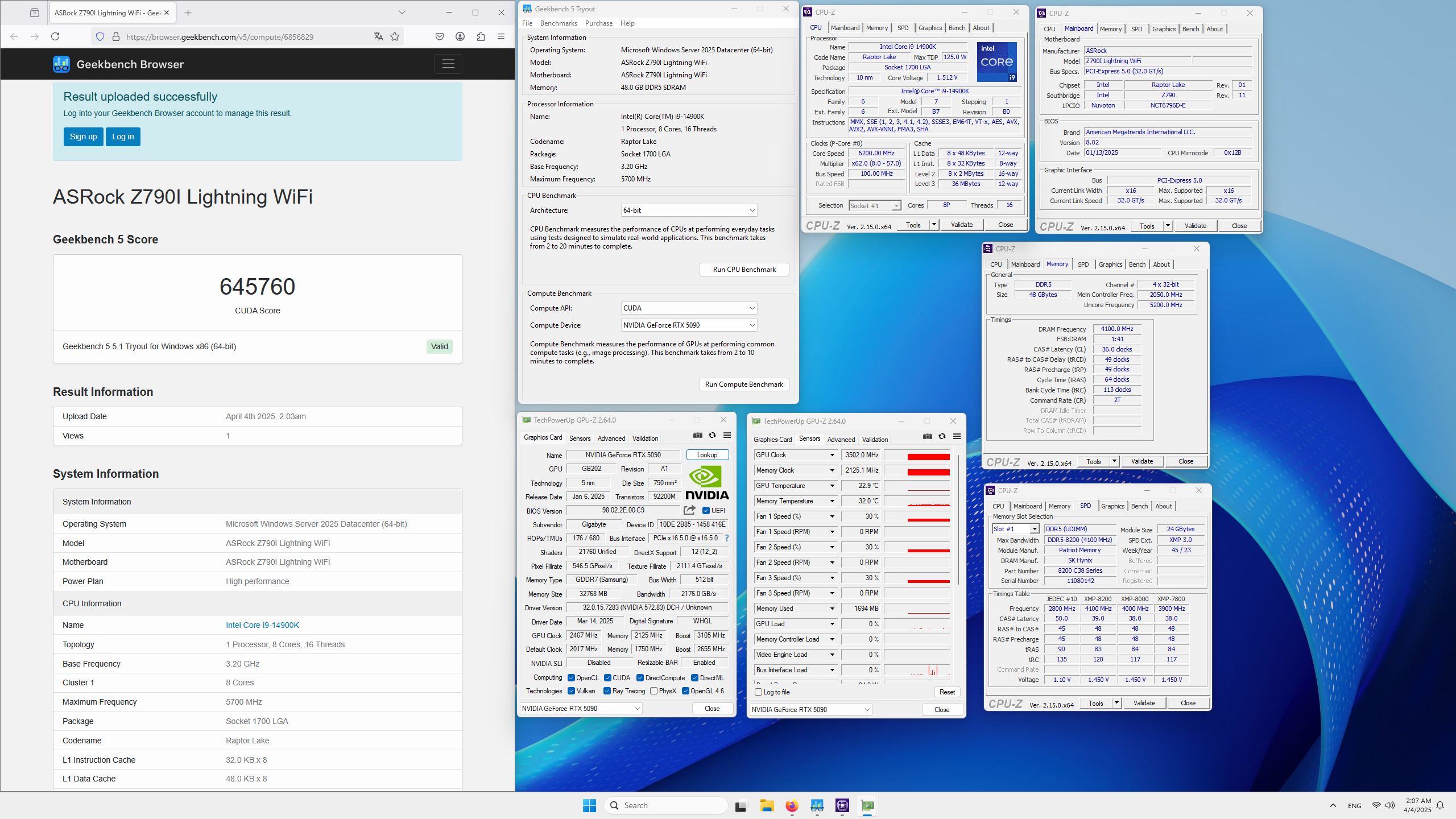Bookmark this page with the star icon

point(395,36)
